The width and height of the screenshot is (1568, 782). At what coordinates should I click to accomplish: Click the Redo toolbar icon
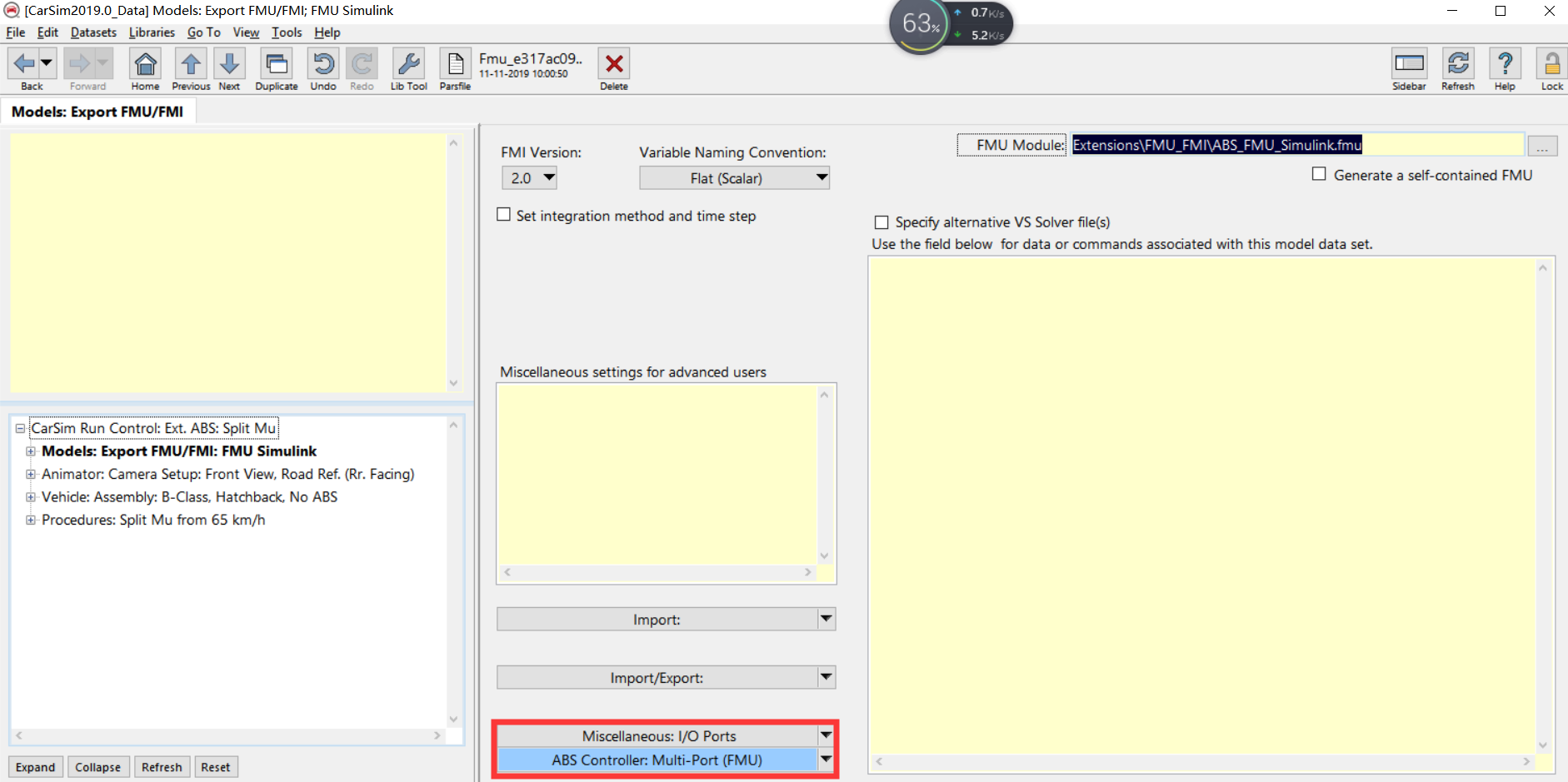click(362, 63)
